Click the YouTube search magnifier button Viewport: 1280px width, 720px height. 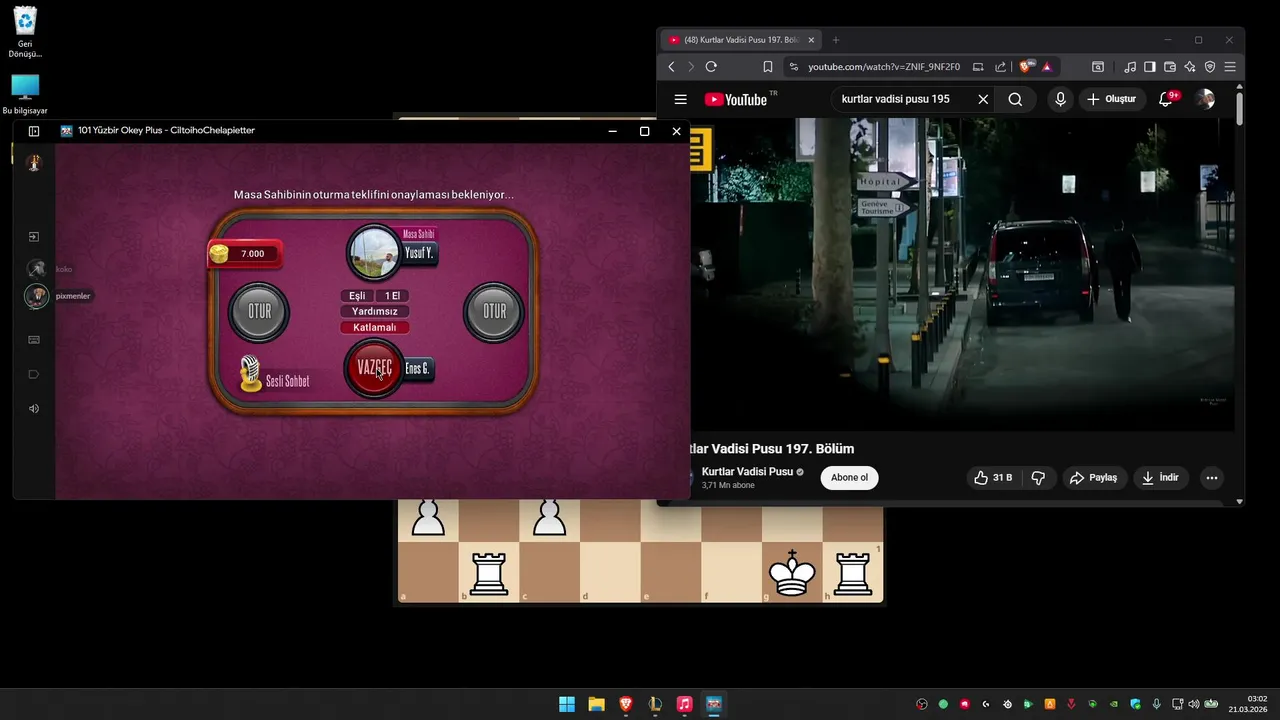(1015, 99)
